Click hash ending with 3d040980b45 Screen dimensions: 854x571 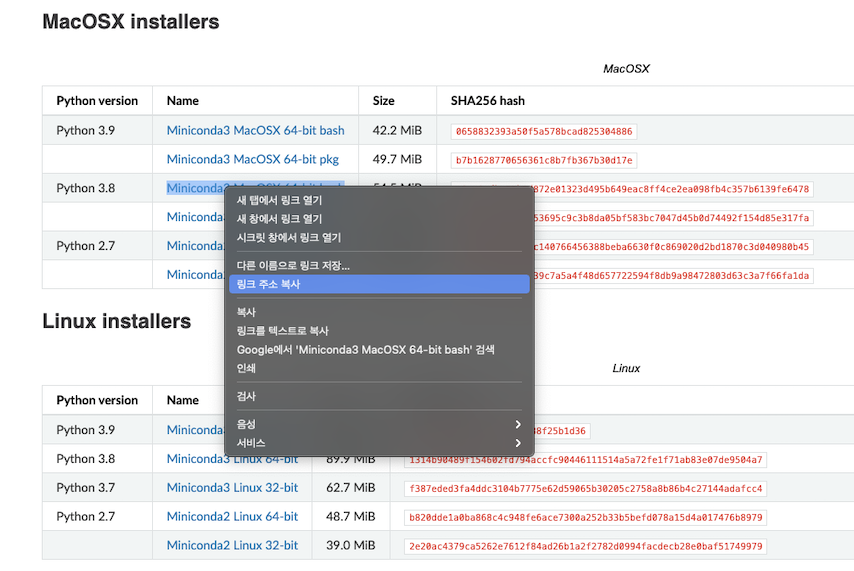tap(673, 247)
